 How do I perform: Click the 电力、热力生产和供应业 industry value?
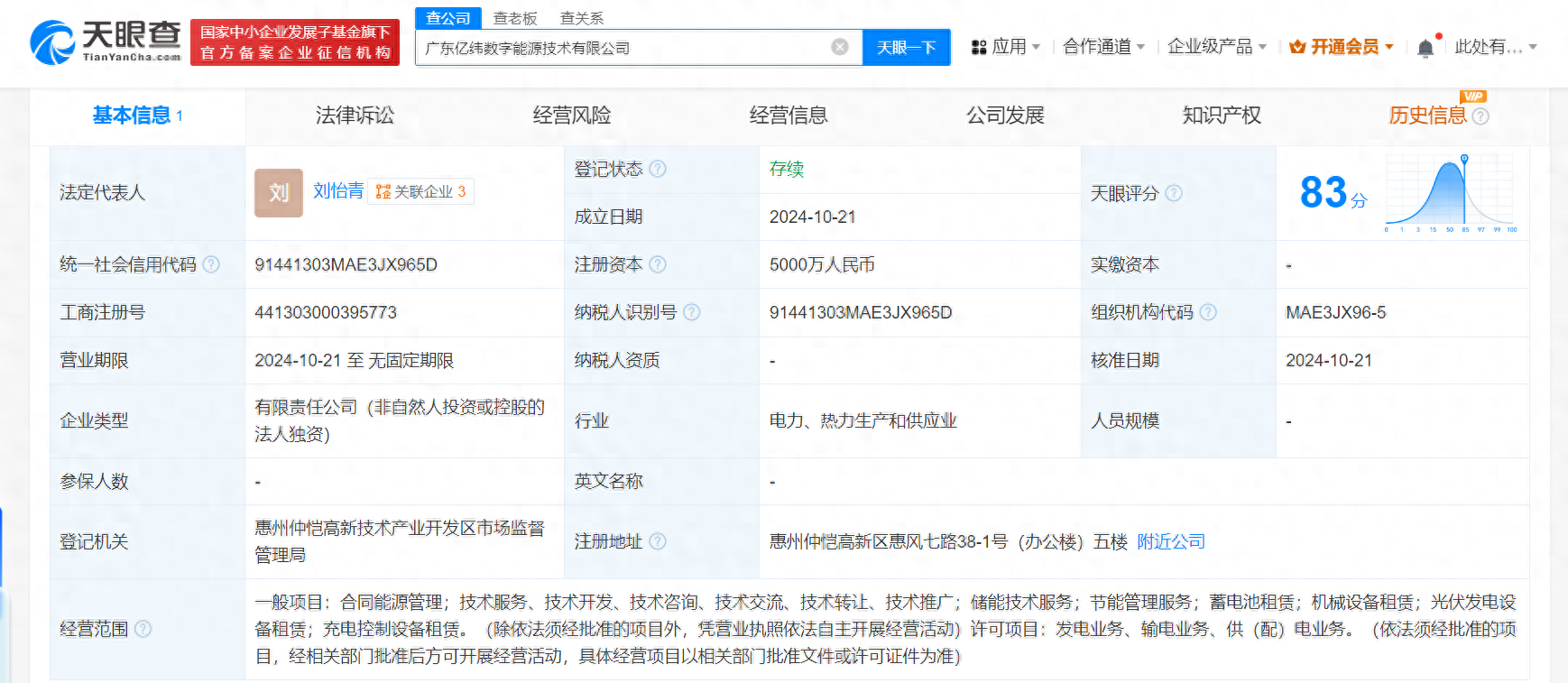tap(862, 420)
